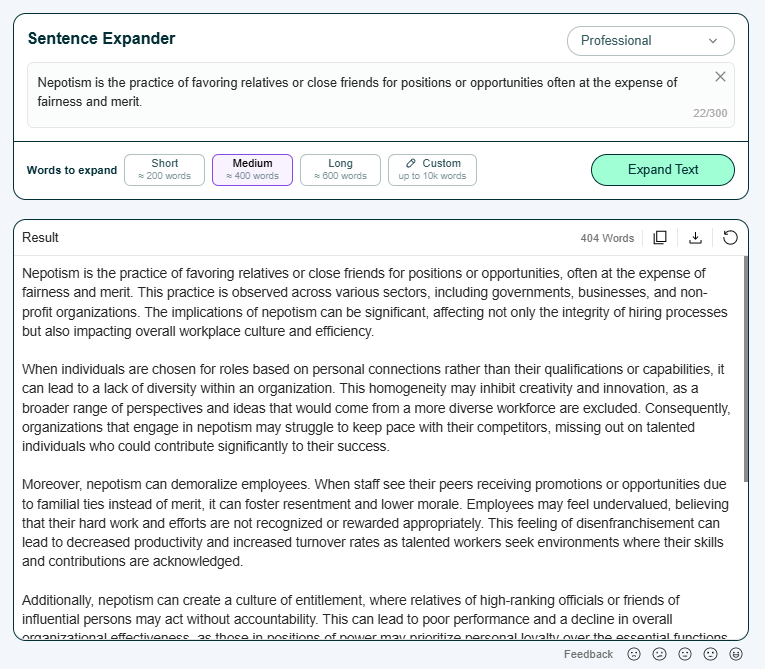Click the Expand Text button
Screen dimensions: 765x669
[x=663, y=170]
